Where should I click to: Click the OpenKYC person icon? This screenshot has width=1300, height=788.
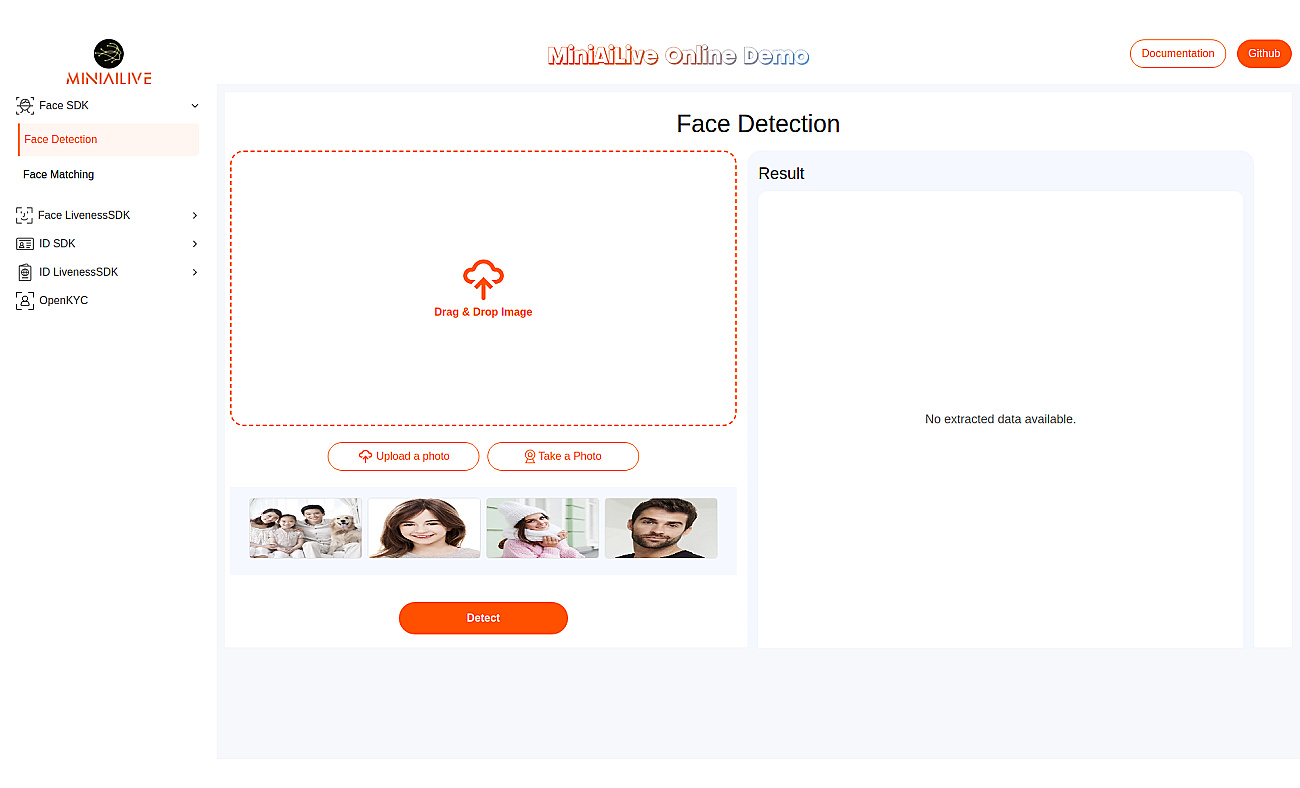coord(25,300)
